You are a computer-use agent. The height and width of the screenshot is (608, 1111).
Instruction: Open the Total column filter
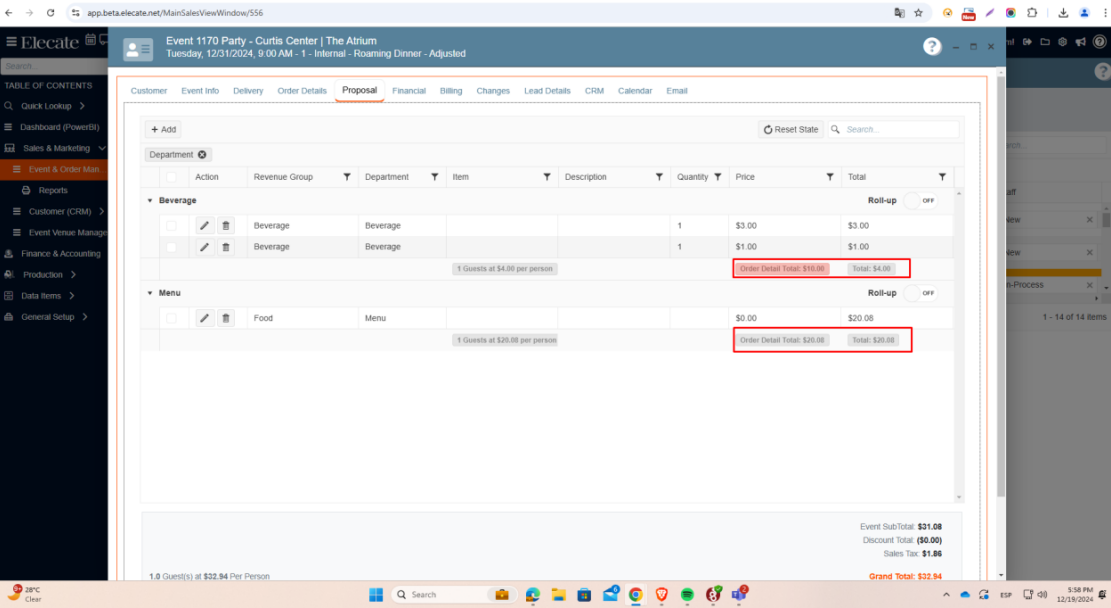click(942, 177)
